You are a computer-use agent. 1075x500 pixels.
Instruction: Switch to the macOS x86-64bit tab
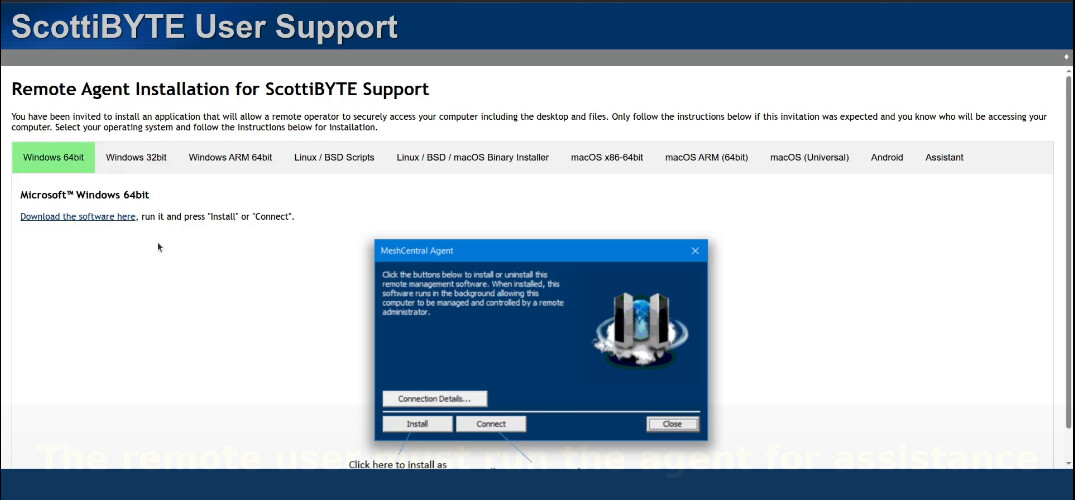coord(607,157)
